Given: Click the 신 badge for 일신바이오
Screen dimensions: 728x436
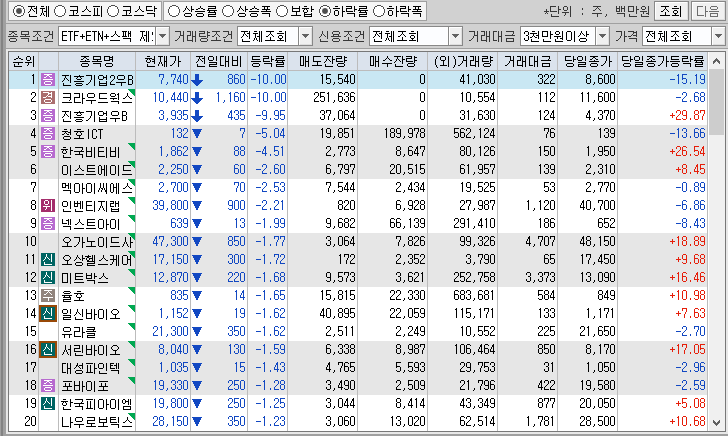Looking at the screenshot, I should [48, 313].
